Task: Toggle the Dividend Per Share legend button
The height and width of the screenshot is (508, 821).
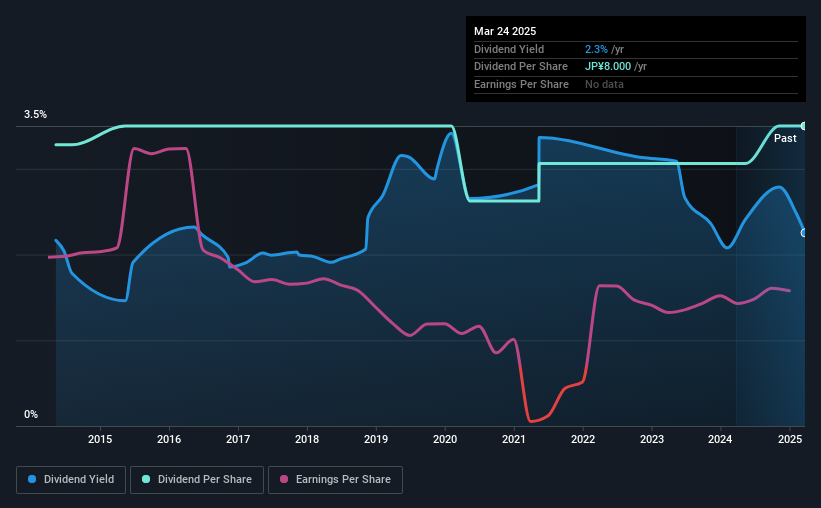Action: (197, 479)
